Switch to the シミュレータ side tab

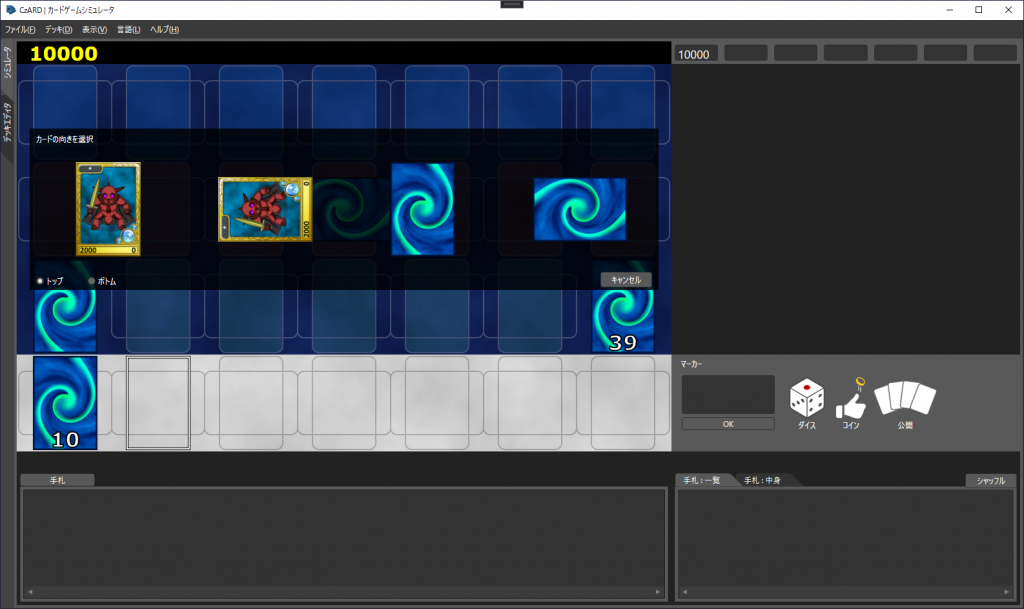(7, 63)
